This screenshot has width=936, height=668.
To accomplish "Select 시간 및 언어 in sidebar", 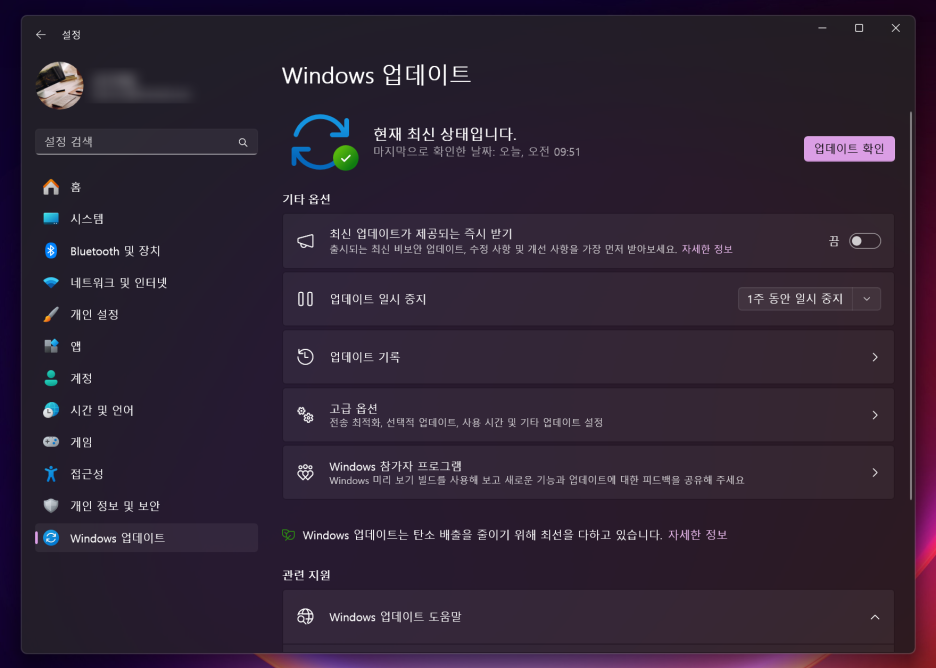I will (146, 410).
